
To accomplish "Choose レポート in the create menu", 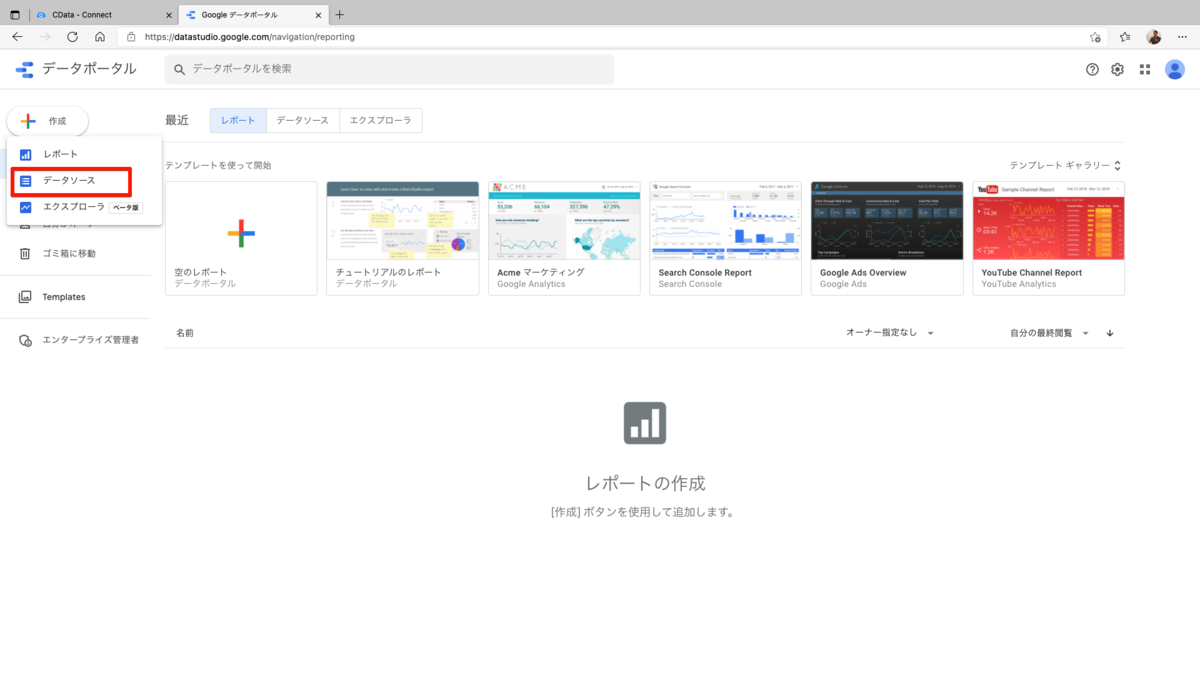I will (x=84, y=154).
